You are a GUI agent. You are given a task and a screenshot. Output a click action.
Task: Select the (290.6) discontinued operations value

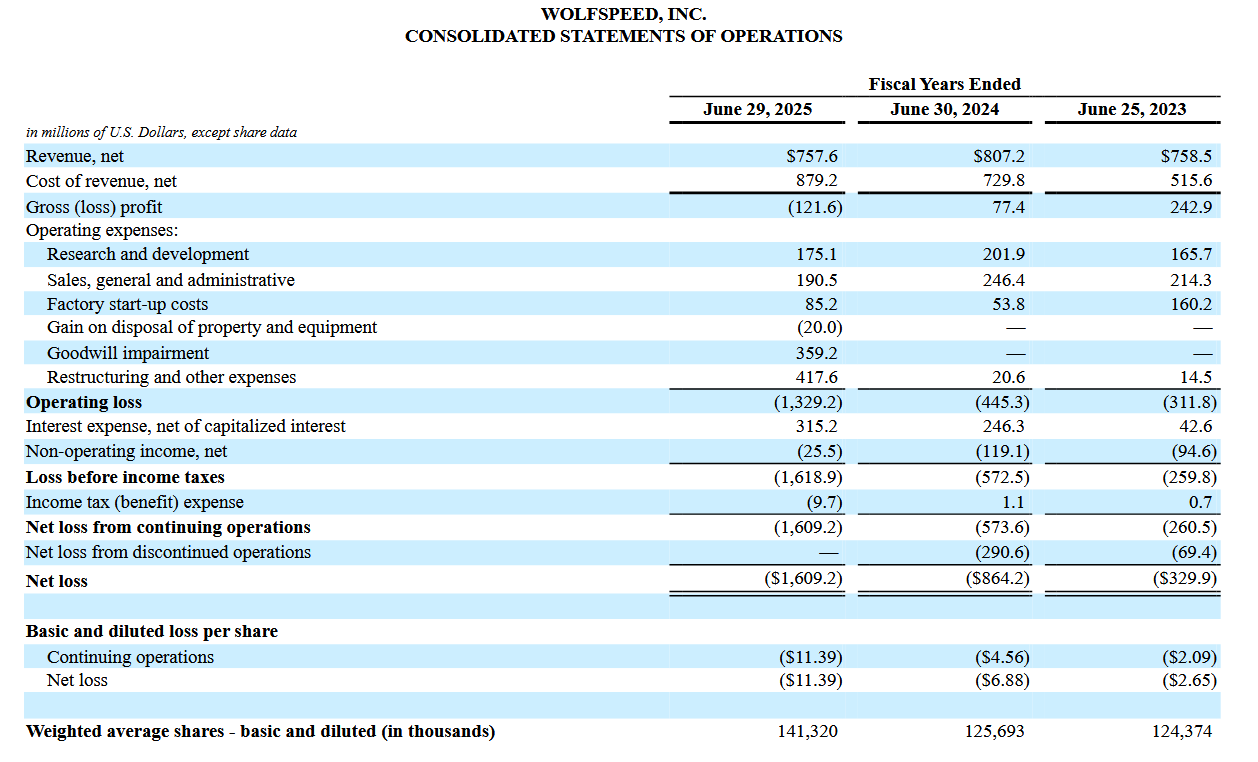point(1002,552)
